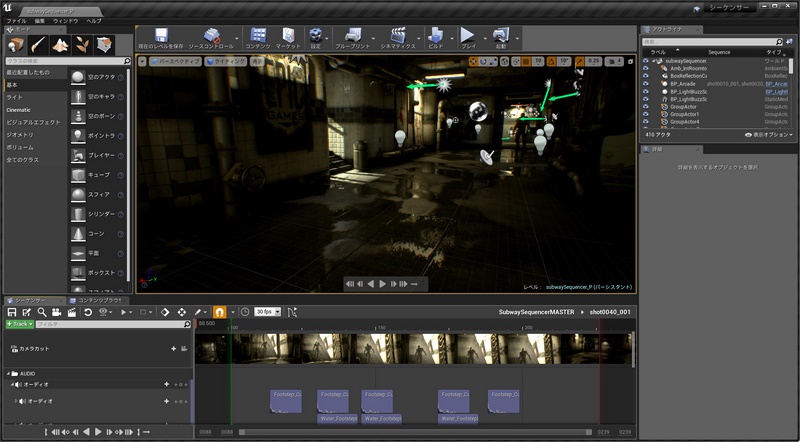Select the Geometry Editing mode icon
The image size is (800, 442).
105,45
